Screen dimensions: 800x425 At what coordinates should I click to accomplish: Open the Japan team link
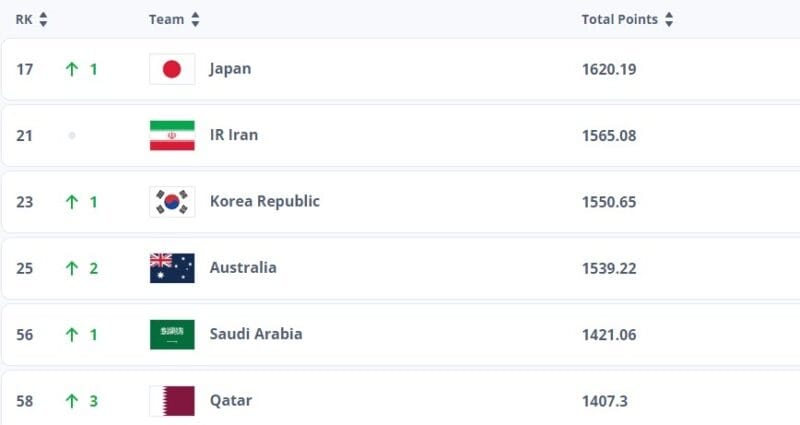[x=230, y=69]
